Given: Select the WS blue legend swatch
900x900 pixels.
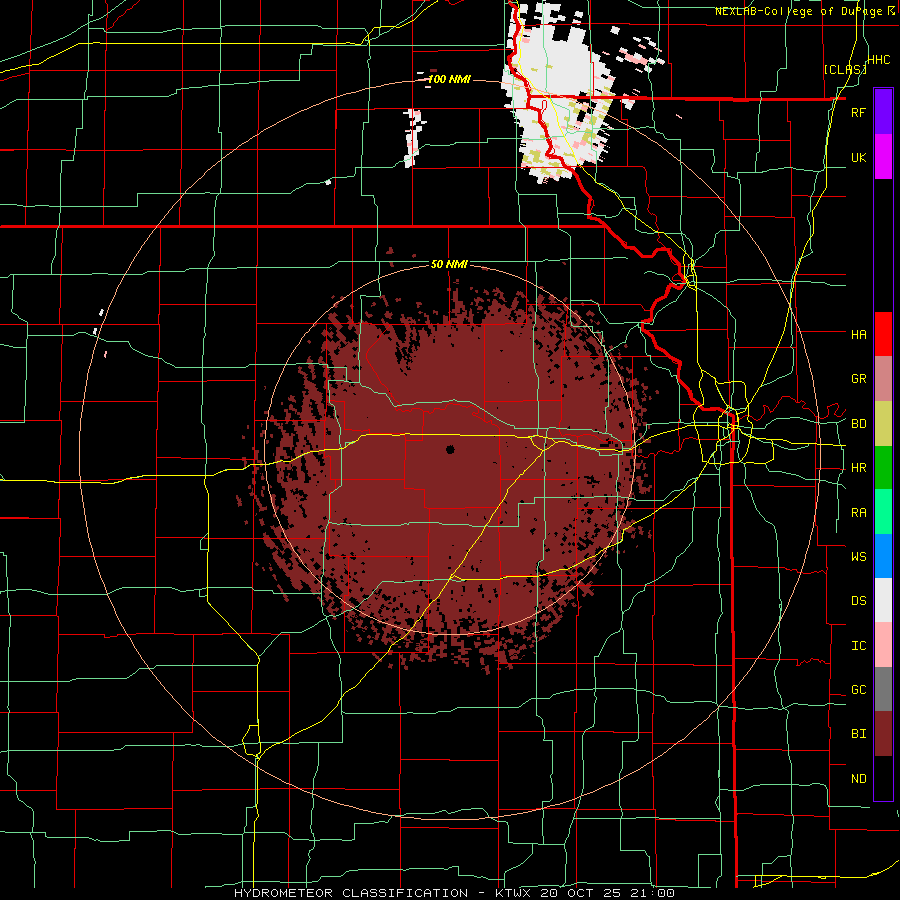Looking at the screenshot, I should point(883,556).
